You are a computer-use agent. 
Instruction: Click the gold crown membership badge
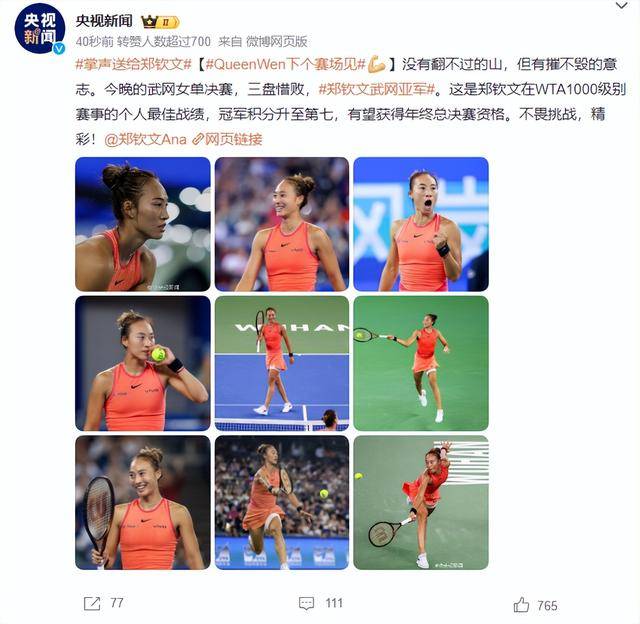click(160, 22)
